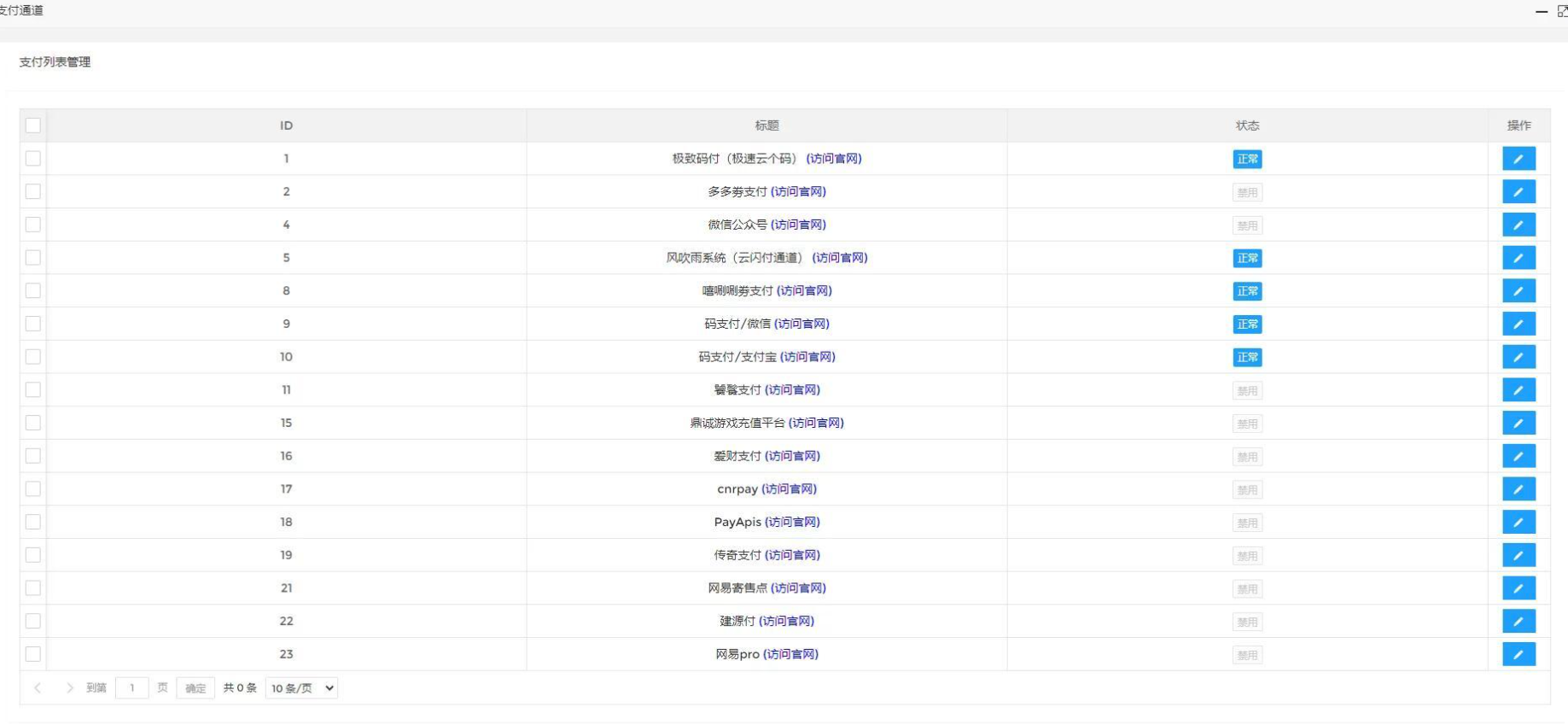
Task: Go to next page arrow
Action: point(69,688)
